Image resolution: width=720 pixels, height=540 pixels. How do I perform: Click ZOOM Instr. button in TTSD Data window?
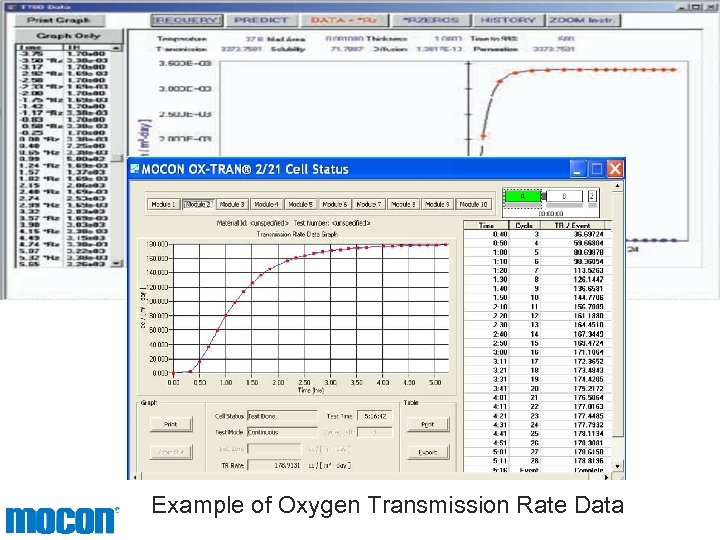click(x=582, y=20)
